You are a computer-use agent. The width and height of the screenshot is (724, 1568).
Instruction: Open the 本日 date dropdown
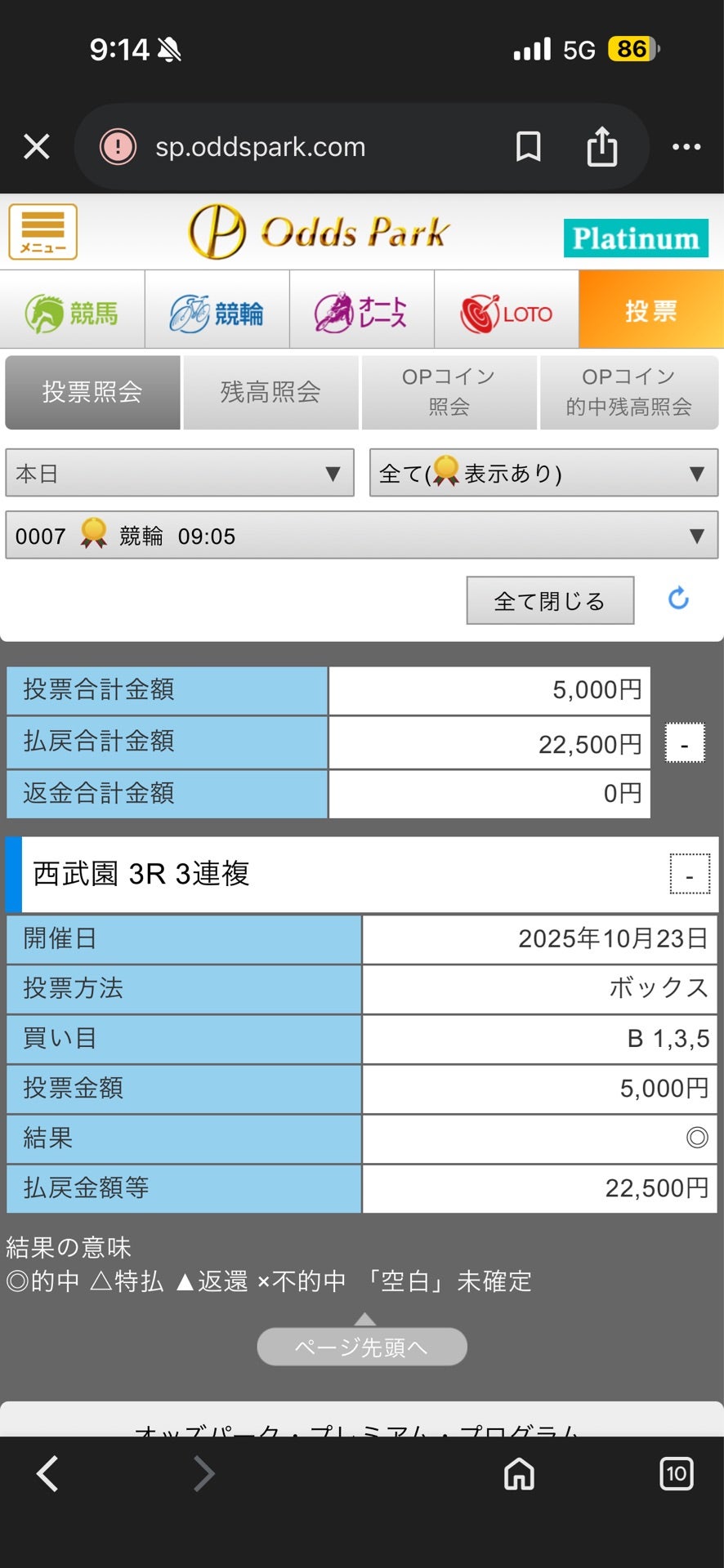coord(180,473)
